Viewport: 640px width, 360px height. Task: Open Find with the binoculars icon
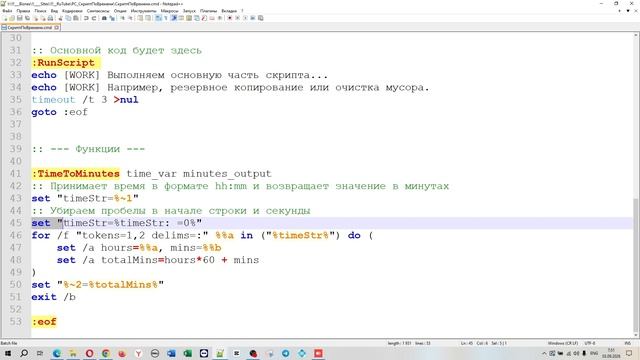pos(104,18)
